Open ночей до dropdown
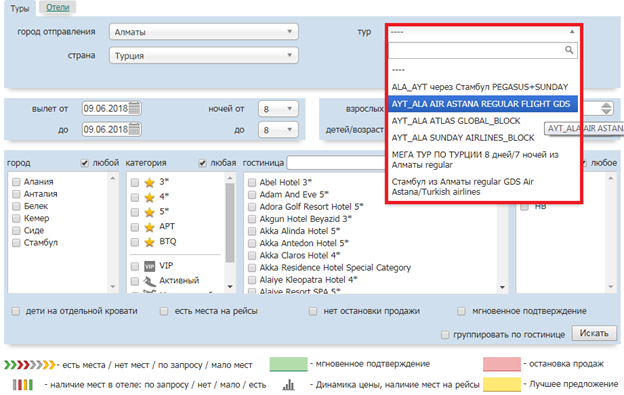The width and height of the screenshot is (624, 395). point(278,130)
